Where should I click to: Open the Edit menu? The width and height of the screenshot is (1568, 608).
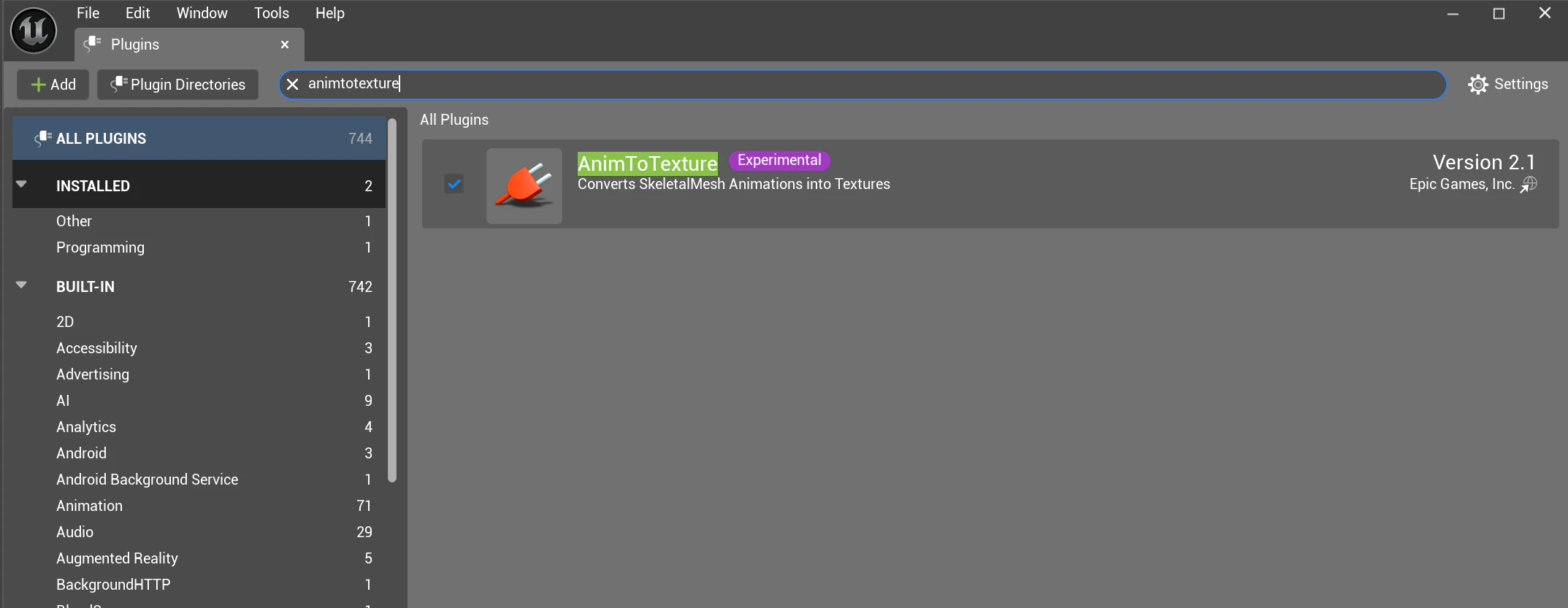pyautogui.click(x=137, y=13)
